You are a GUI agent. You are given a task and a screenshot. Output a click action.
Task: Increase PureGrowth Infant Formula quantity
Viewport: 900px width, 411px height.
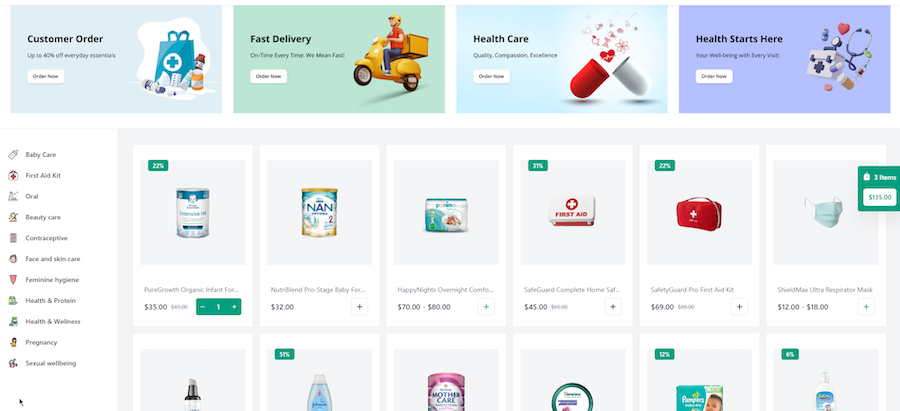(234, 307)
